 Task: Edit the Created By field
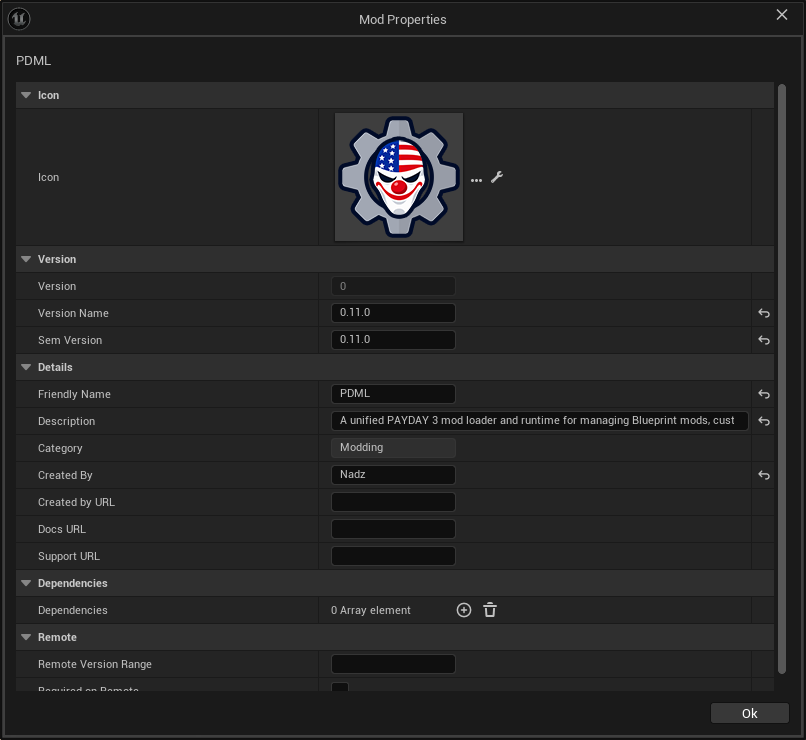393,475
